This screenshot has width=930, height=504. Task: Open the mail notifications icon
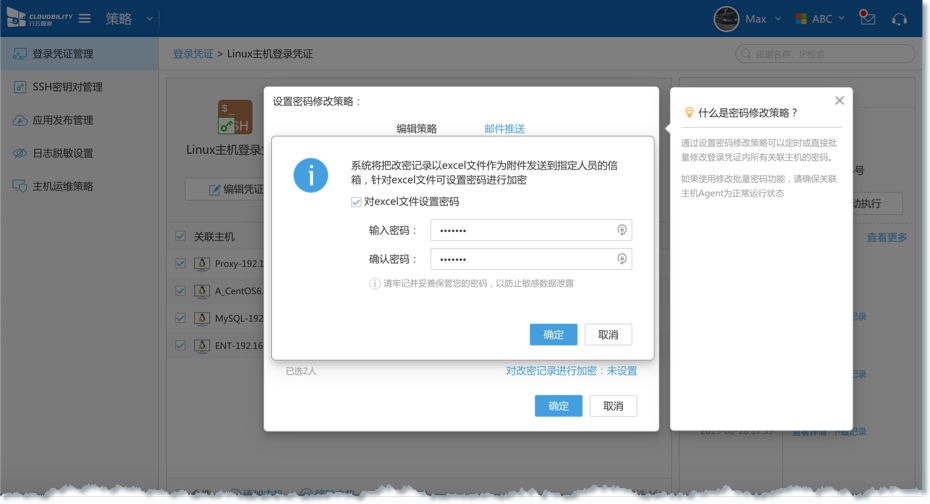867,18
